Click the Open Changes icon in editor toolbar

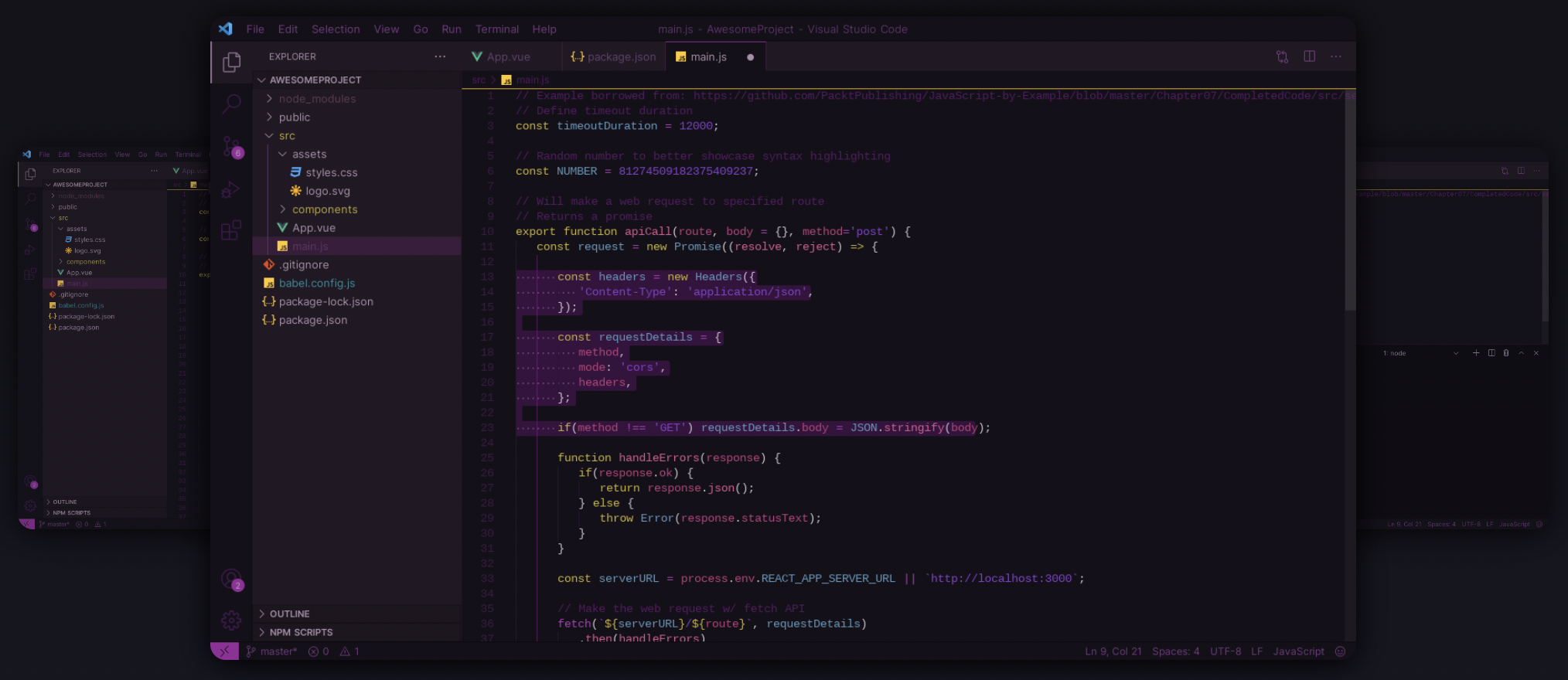point(1282,56)
